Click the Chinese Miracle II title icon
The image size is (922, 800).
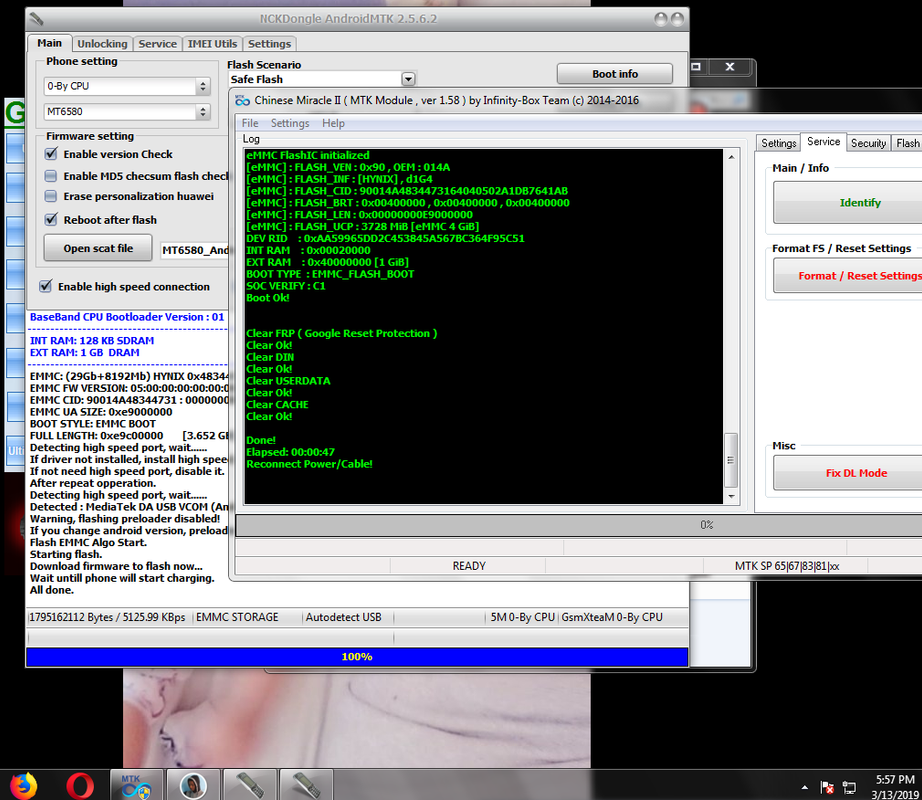point(242,101)
